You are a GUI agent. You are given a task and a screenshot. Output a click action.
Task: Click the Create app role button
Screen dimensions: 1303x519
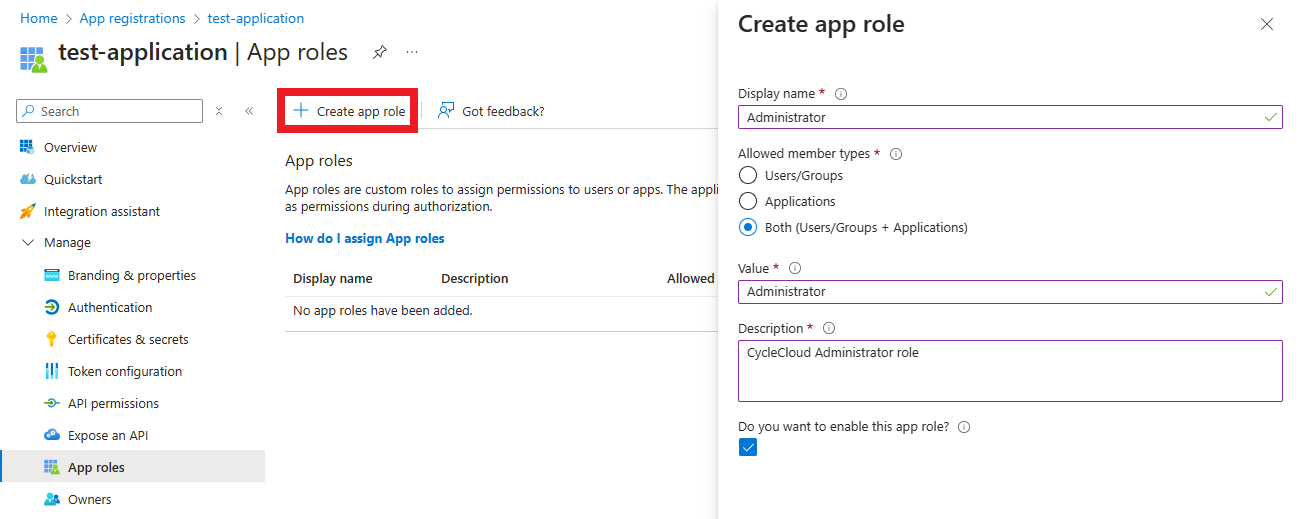coord(349,111)
